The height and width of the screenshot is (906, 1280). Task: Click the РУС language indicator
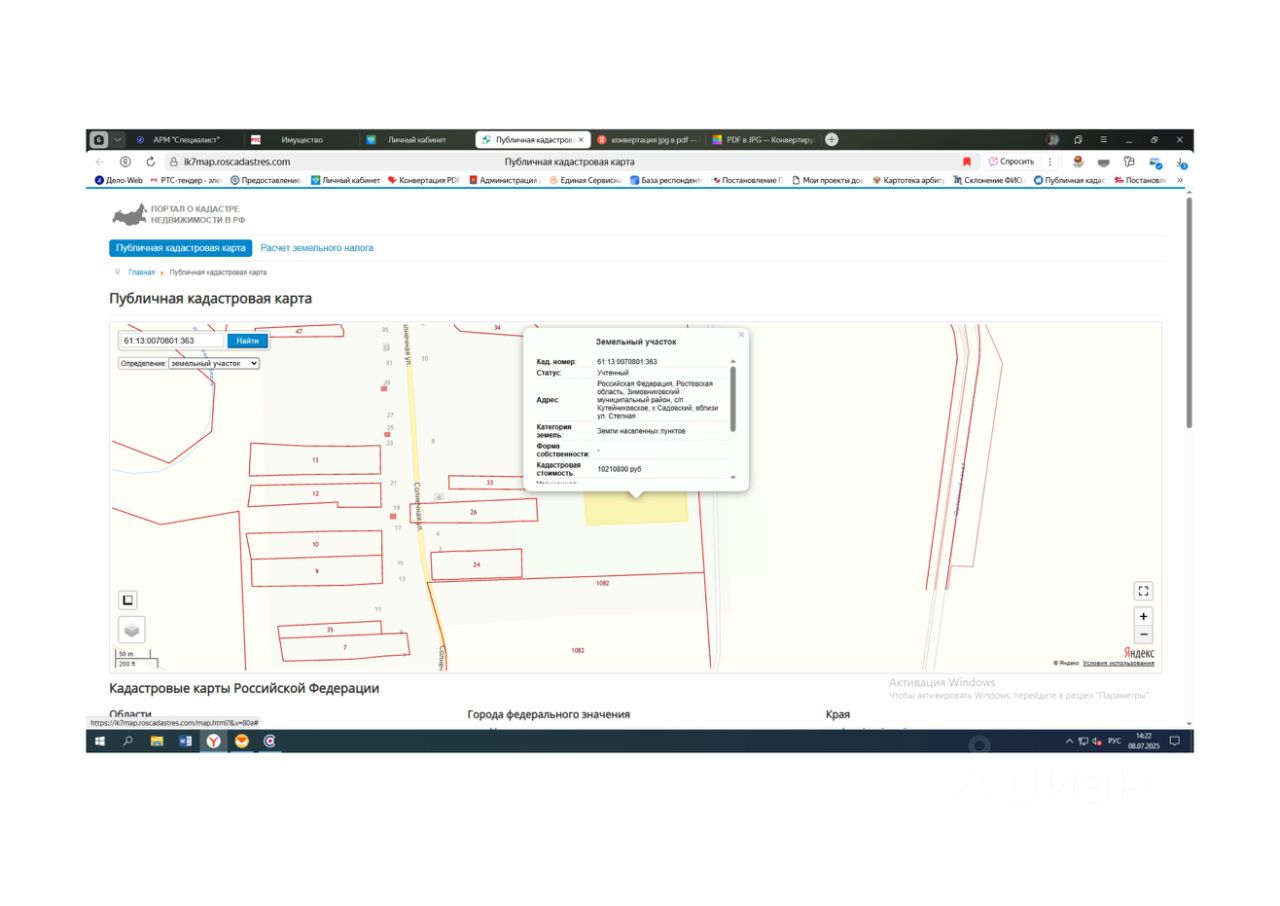click(x=1114, y=741)
